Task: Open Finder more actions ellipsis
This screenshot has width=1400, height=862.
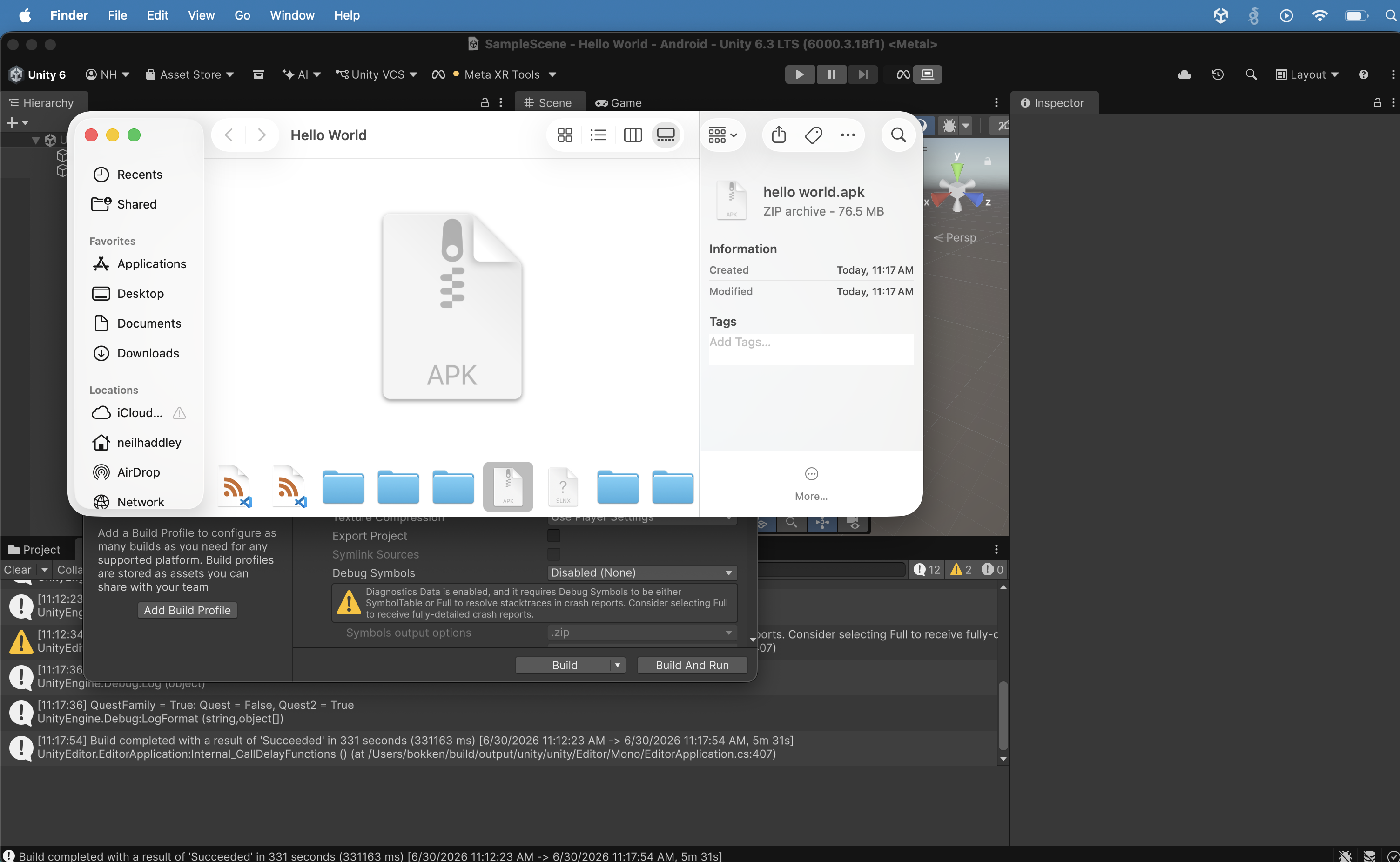Action: (x=848, y=135)
